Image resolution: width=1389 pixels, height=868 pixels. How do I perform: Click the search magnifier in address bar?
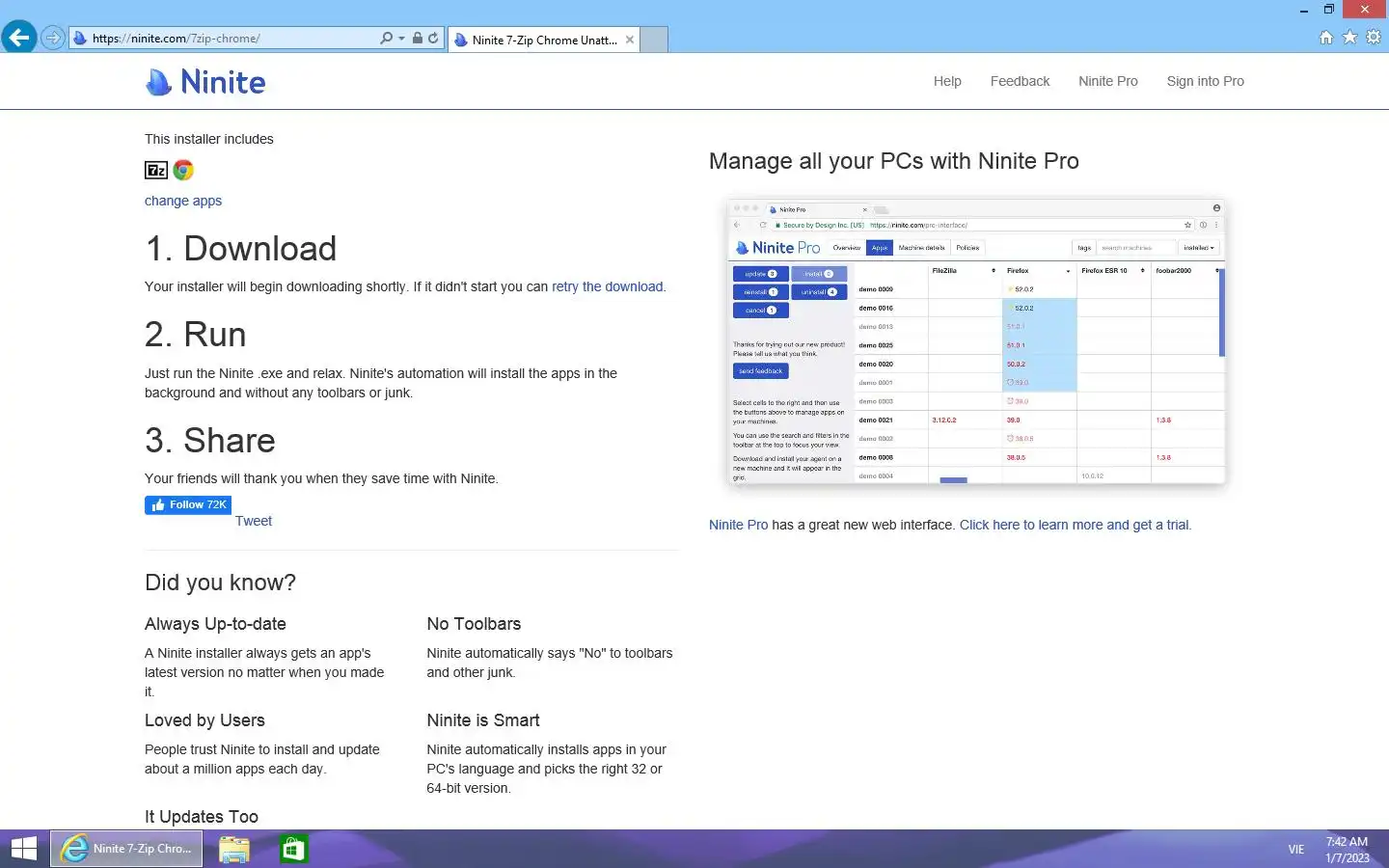(387, 39)
